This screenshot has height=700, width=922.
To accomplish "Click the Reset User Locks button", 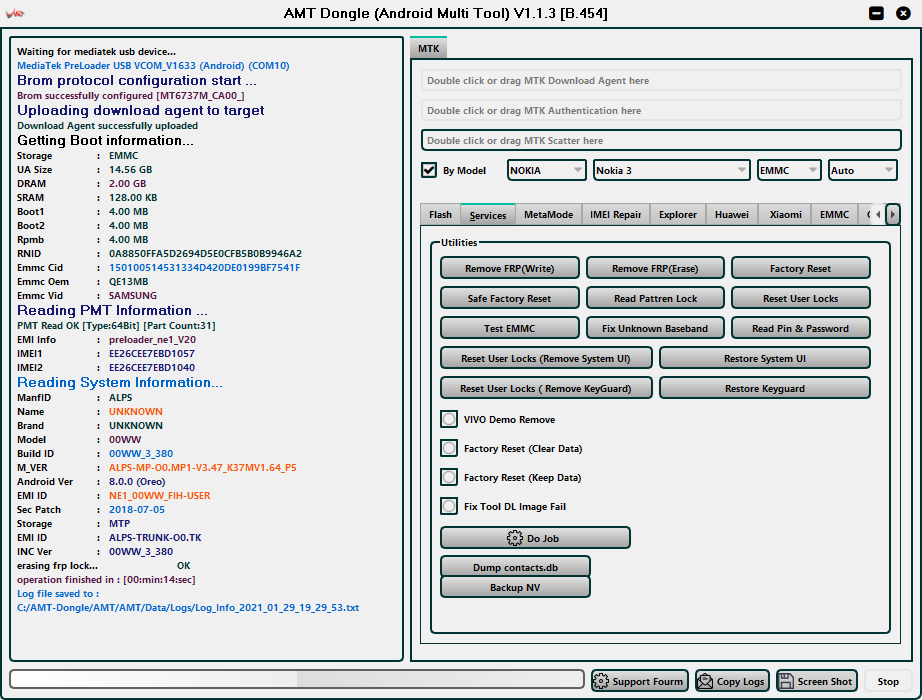I will pyautogui.click(x=800, y=298).
